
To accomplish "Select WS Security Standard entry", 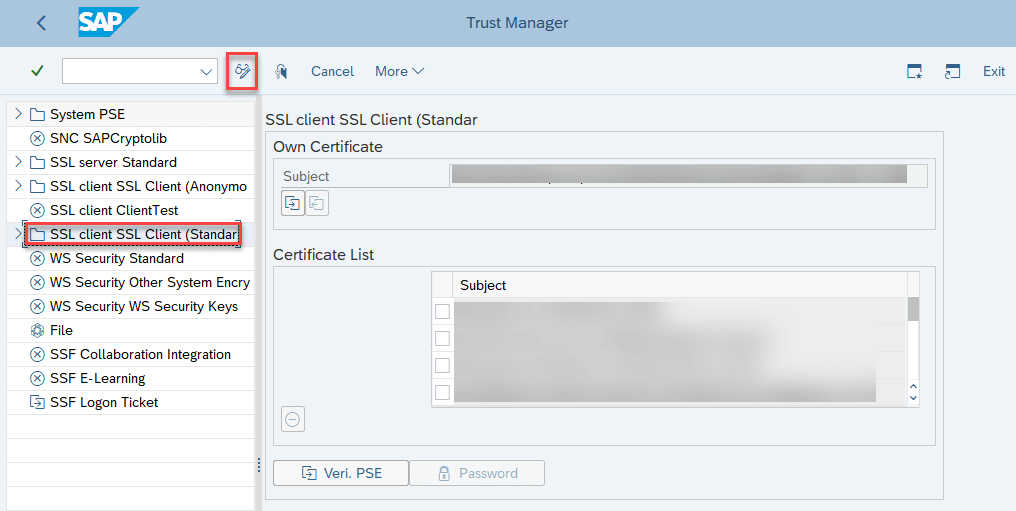I will tap(117, 258).
